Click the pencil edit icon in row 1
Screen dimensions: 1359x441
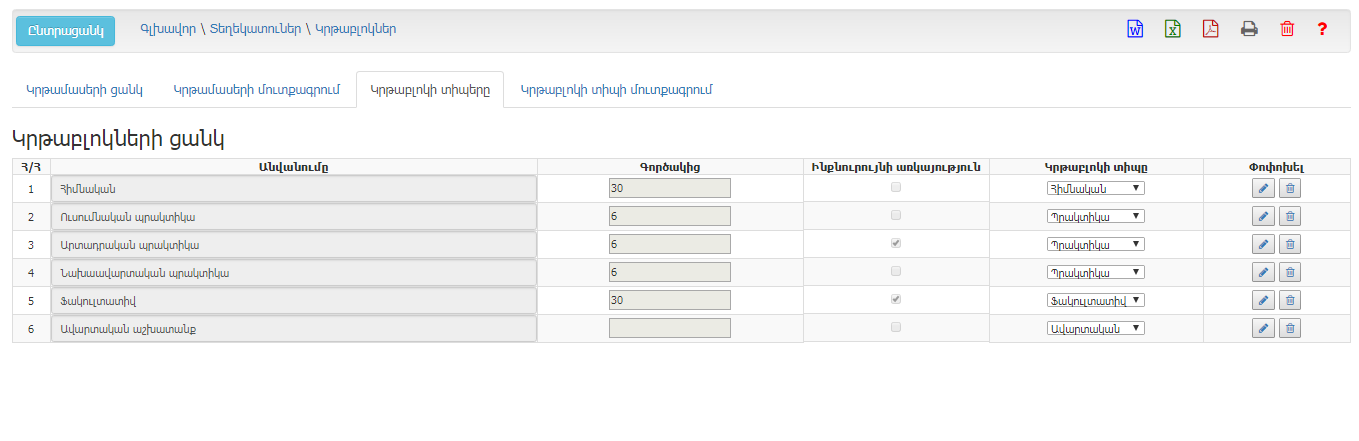[x=1263, y=188]
